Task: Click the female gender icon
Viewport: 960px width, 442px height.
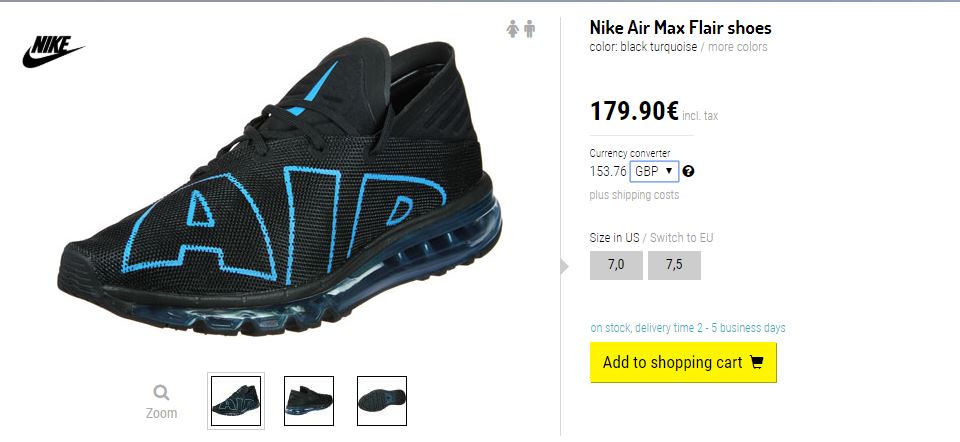Action: click(x=512, y=29)
